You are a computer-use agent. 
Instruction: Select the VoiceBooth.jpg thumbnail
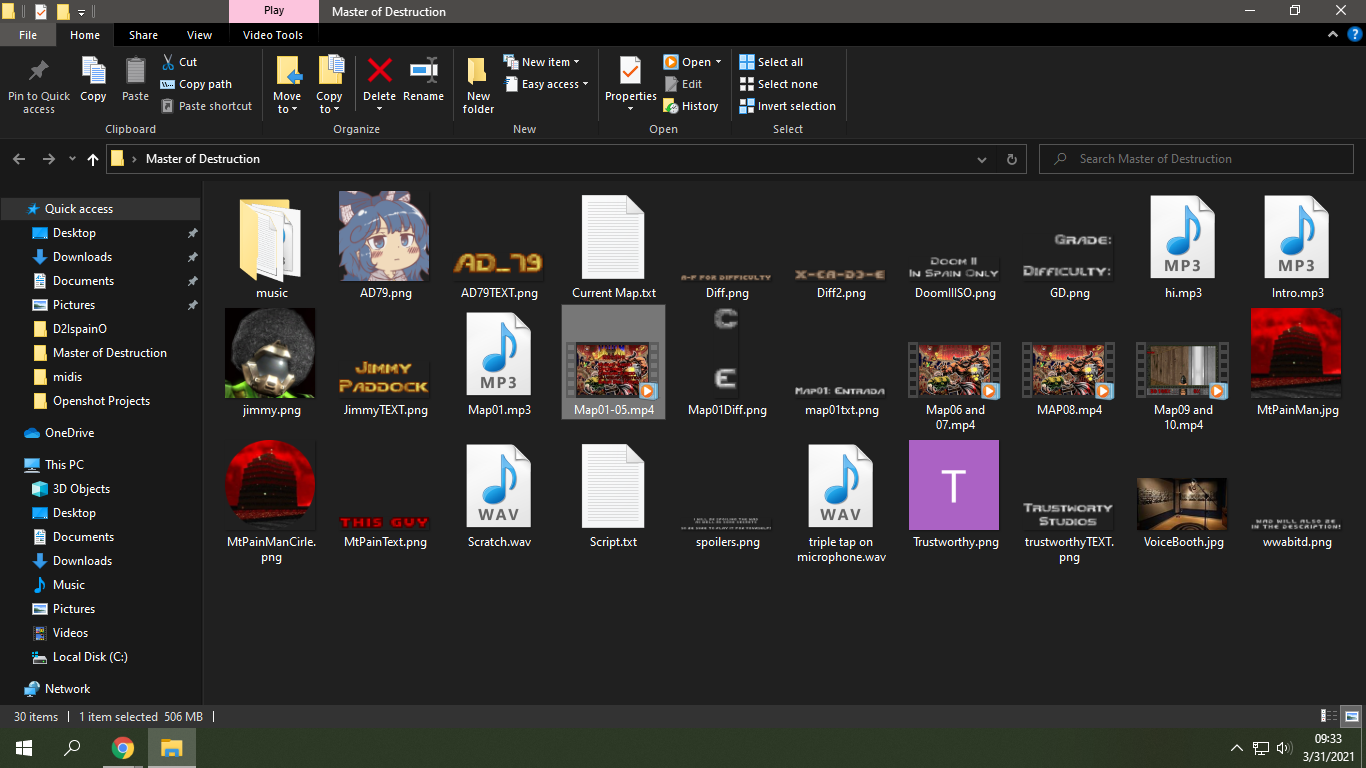(x=1182, y=504)
